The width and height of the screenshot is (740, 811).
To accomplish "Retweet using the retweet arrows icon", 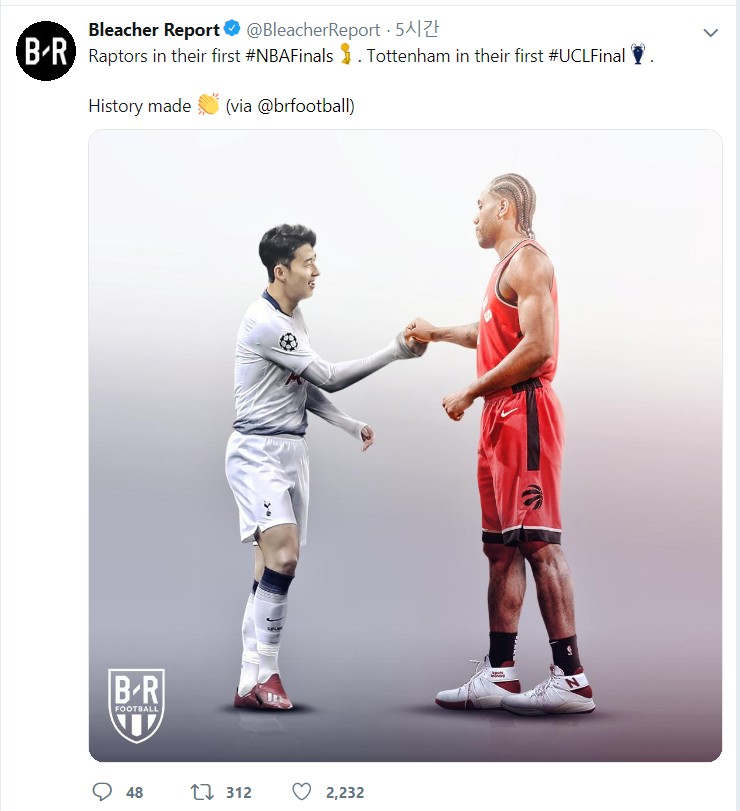I will pos(202,792).
